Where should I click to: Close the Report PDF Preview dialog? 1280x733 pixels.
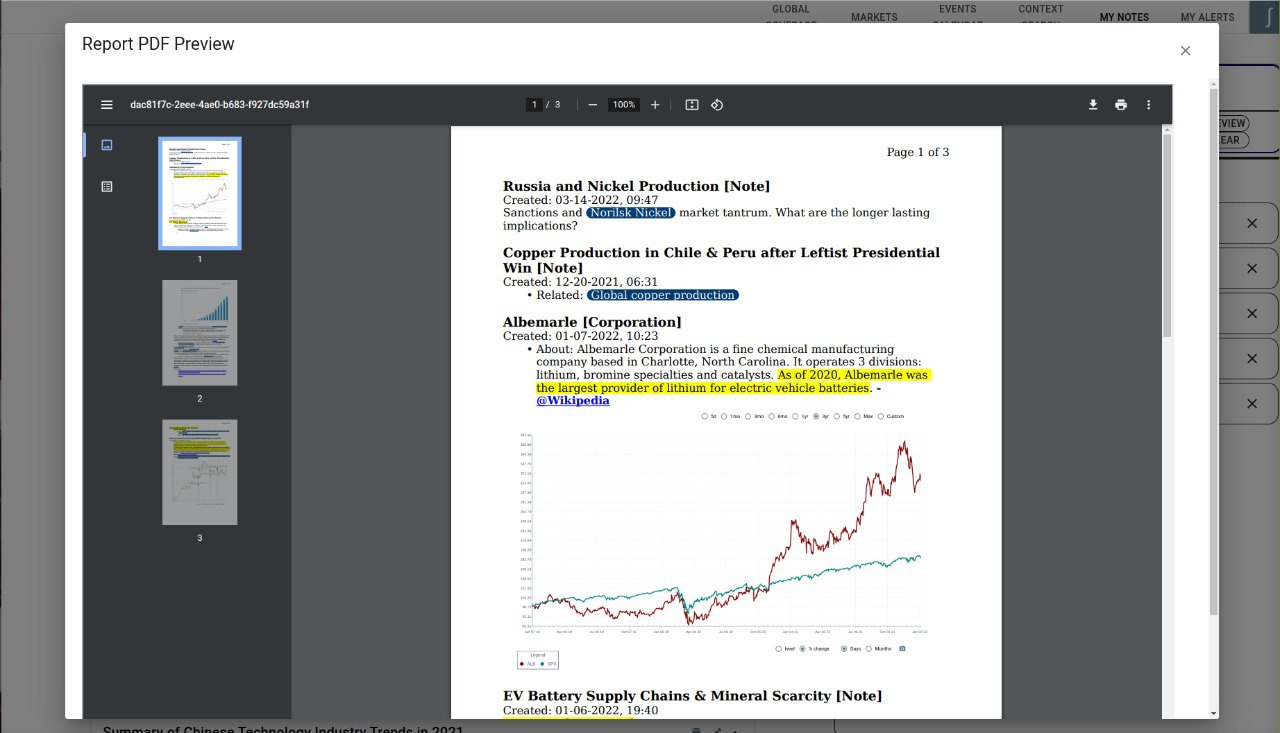click(1185, 51)
